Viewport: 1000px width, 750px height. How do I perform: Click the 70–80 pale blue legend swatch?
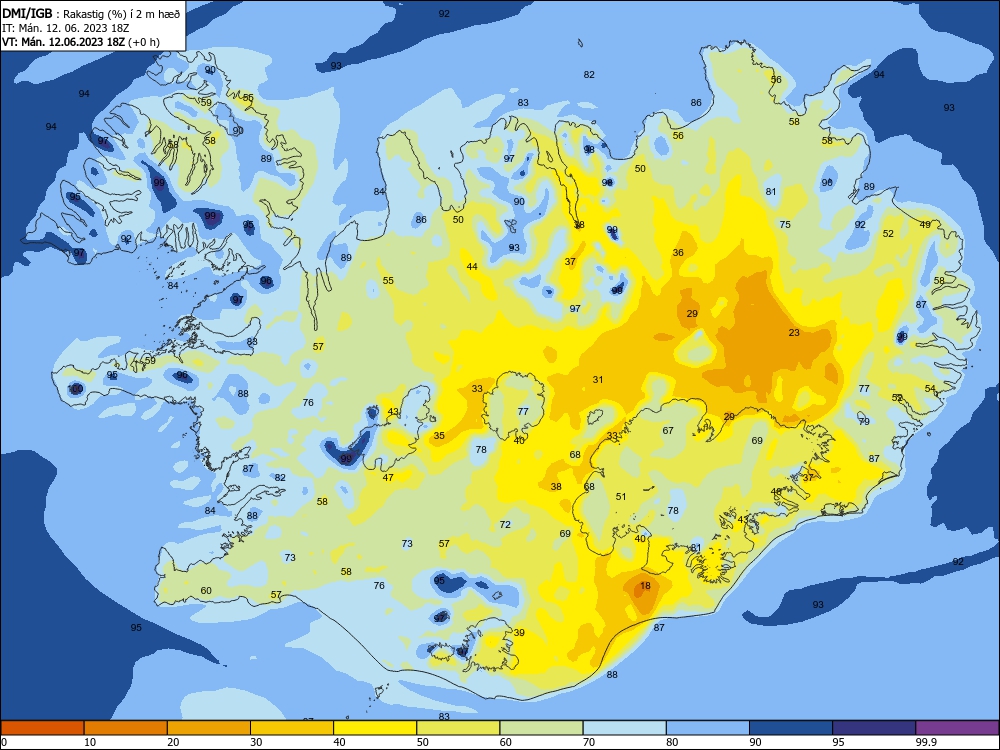[624, 728]
